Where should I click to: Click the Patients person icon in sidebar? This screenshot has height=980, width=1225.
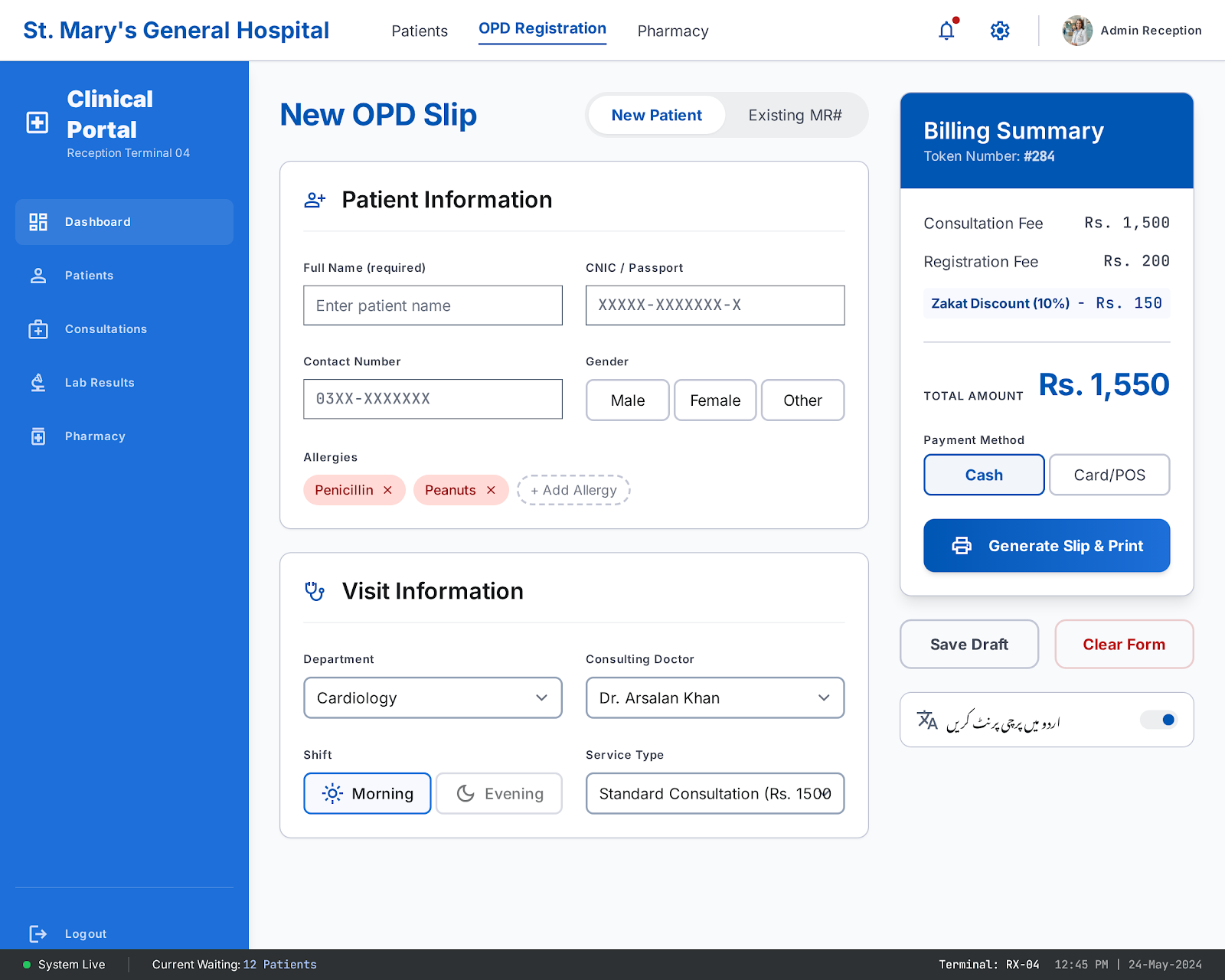click(38, 276)
